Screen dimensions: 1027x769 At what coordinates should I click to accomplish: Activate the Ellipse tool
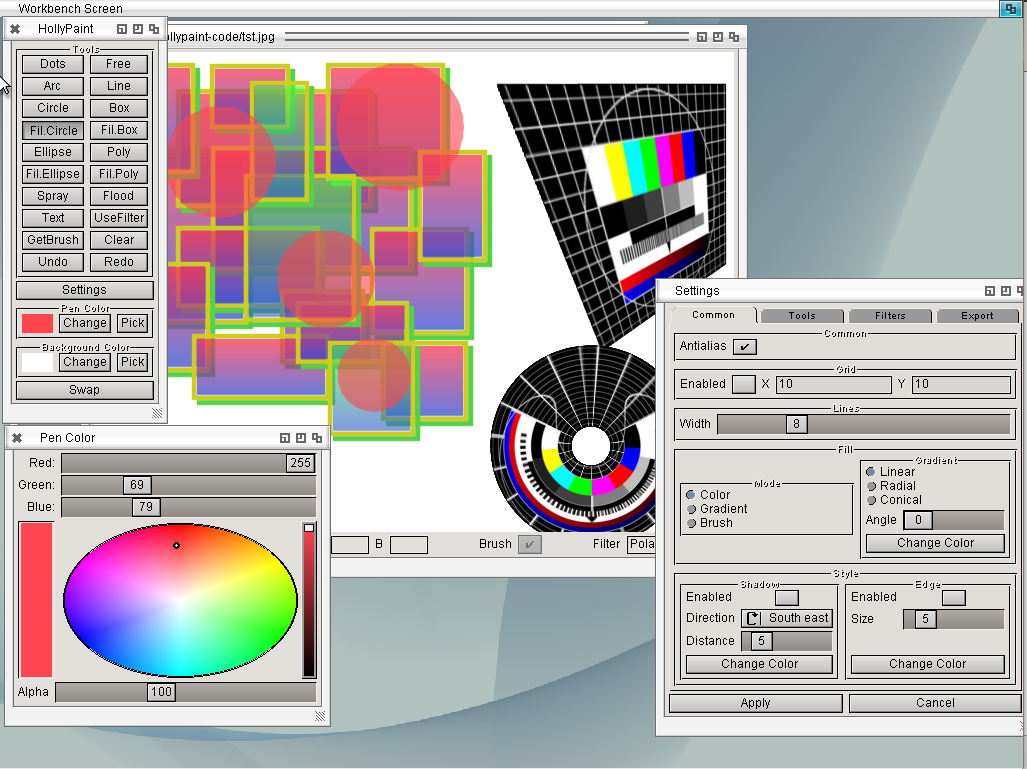tap(53, 152)
